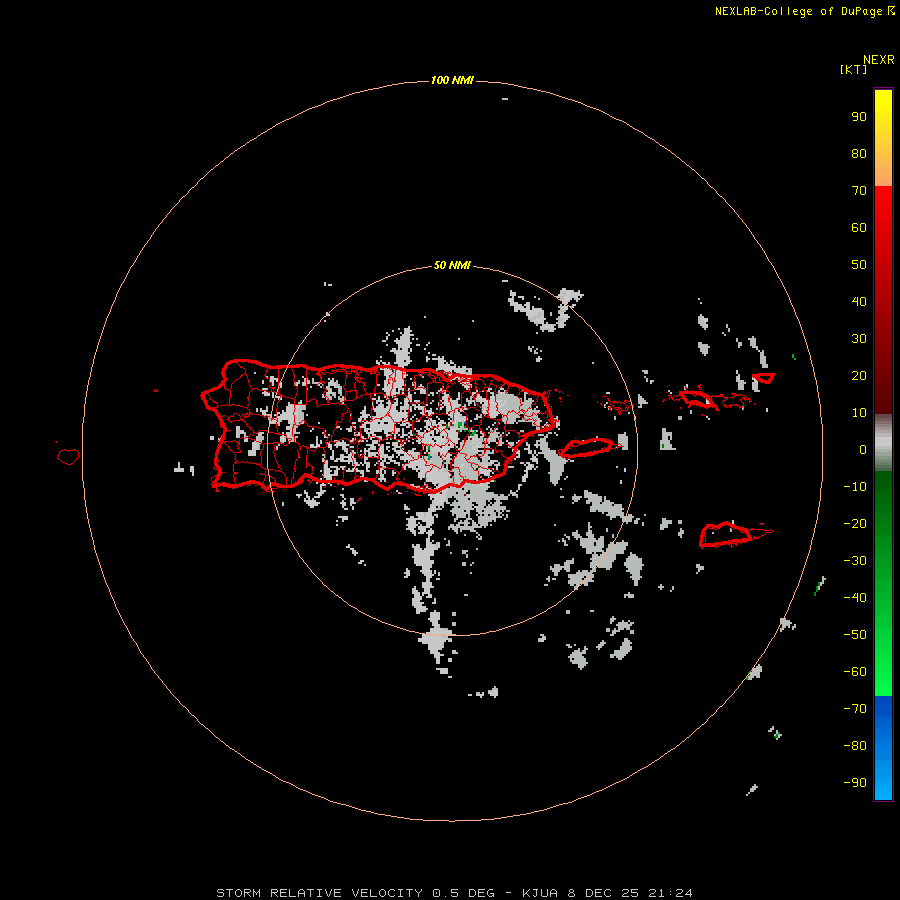Pick the red segment of the color bar
The height and width of the screenshot is (900, 900).
pyautogui.click(x=883, y=300)
